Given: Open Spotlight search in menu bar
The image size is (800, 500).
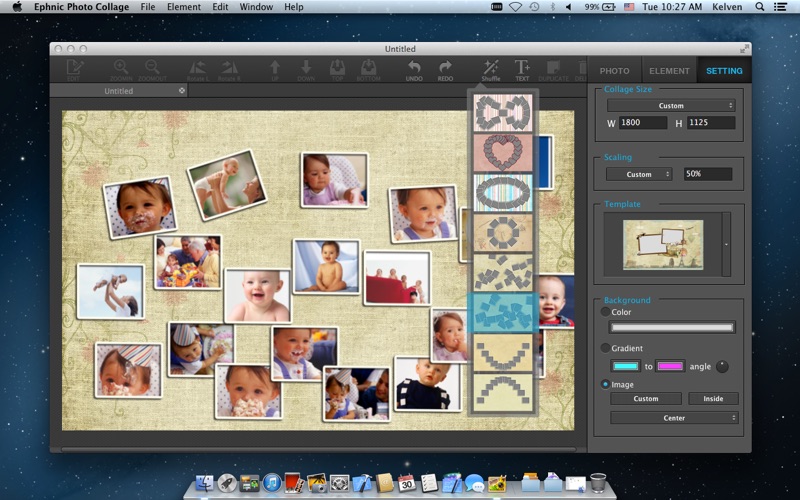Looking at the screenshot, I should tap(759, 7).
